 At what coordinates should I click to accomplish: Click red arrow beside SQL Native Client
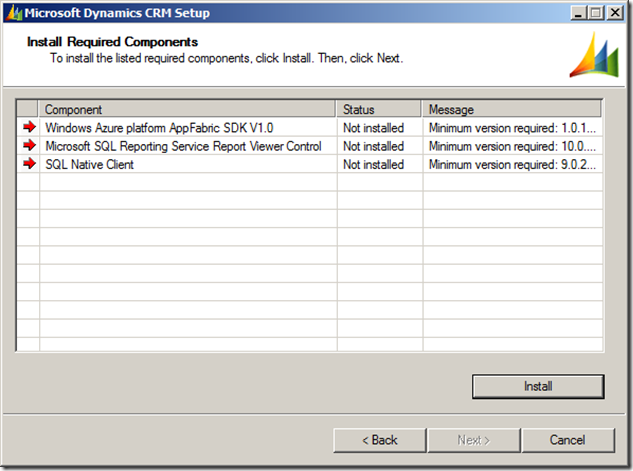pyautogui.click(x=28, y=164)
